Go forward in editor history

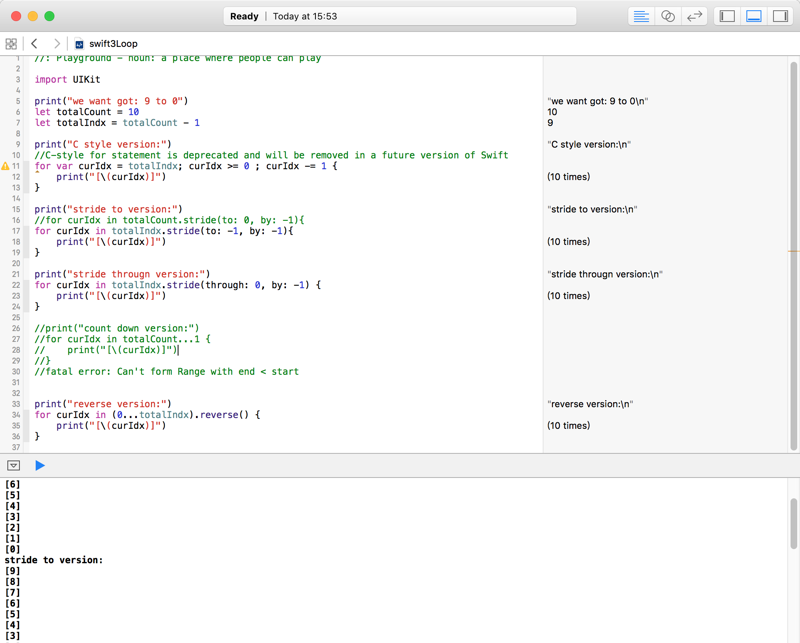(x=57, y=44)
